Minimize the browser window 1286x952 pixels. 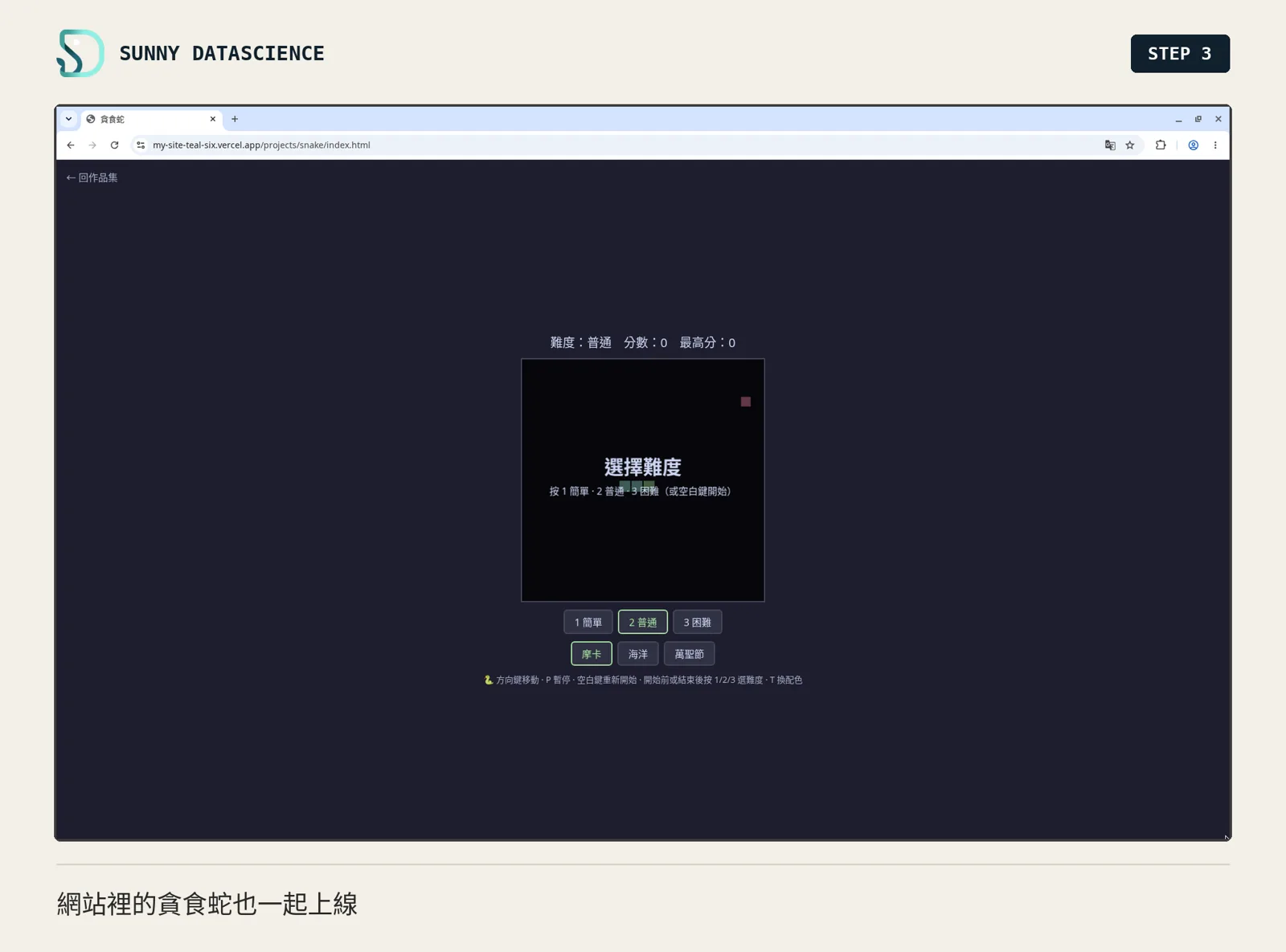1179,119
